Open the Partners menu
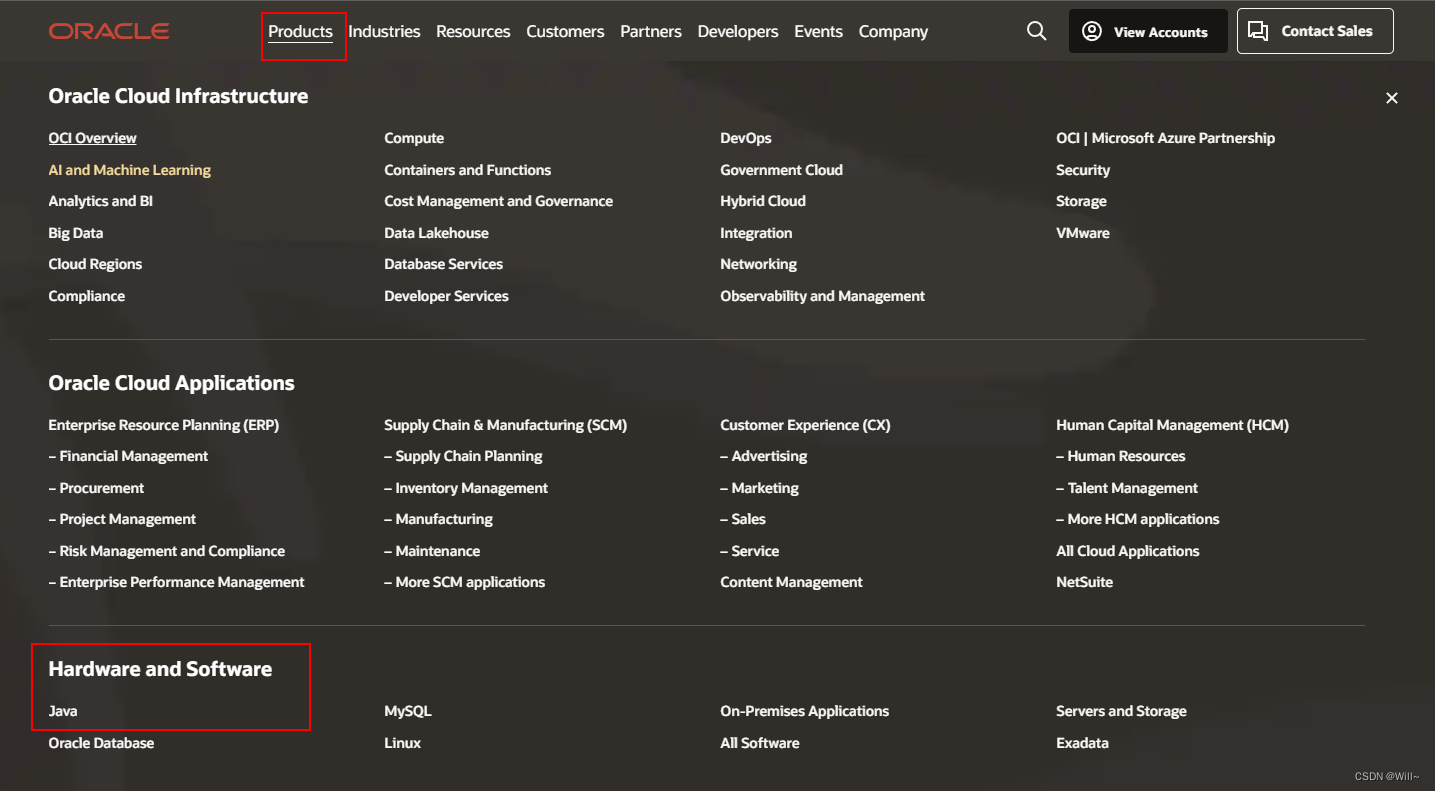 tap(651, 32)
